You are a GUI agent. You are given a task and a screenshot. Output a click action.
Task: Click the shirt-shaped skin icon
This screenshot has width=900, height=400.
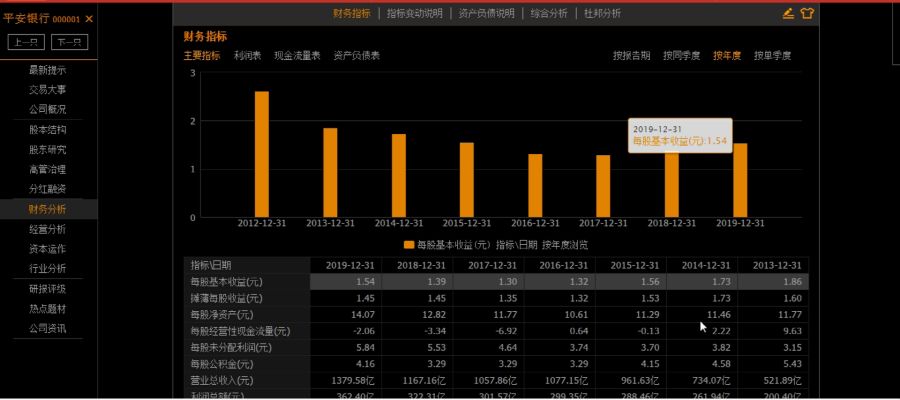807,13
